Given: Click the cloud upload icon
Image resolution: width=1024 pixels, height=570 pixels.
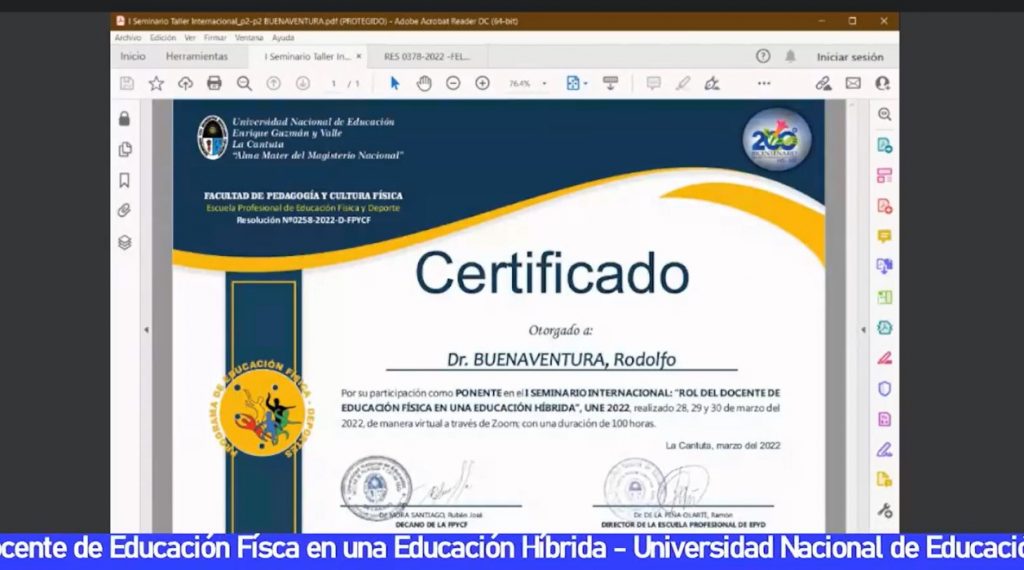Looking at the screenshot, I should click(185, 84).
